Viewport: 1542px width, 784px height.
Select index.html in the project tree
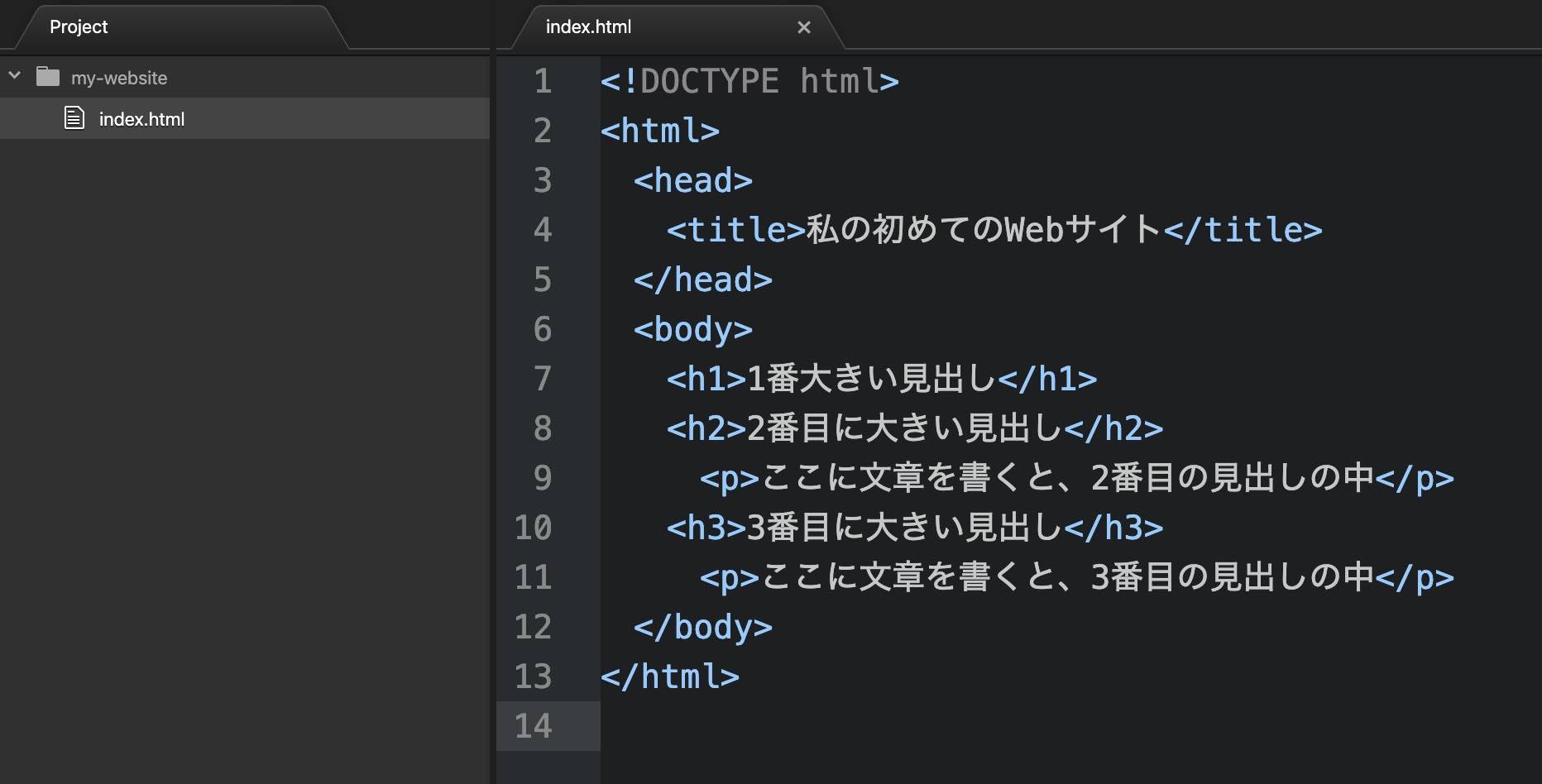pyautogui.click(x=141, y=119)
